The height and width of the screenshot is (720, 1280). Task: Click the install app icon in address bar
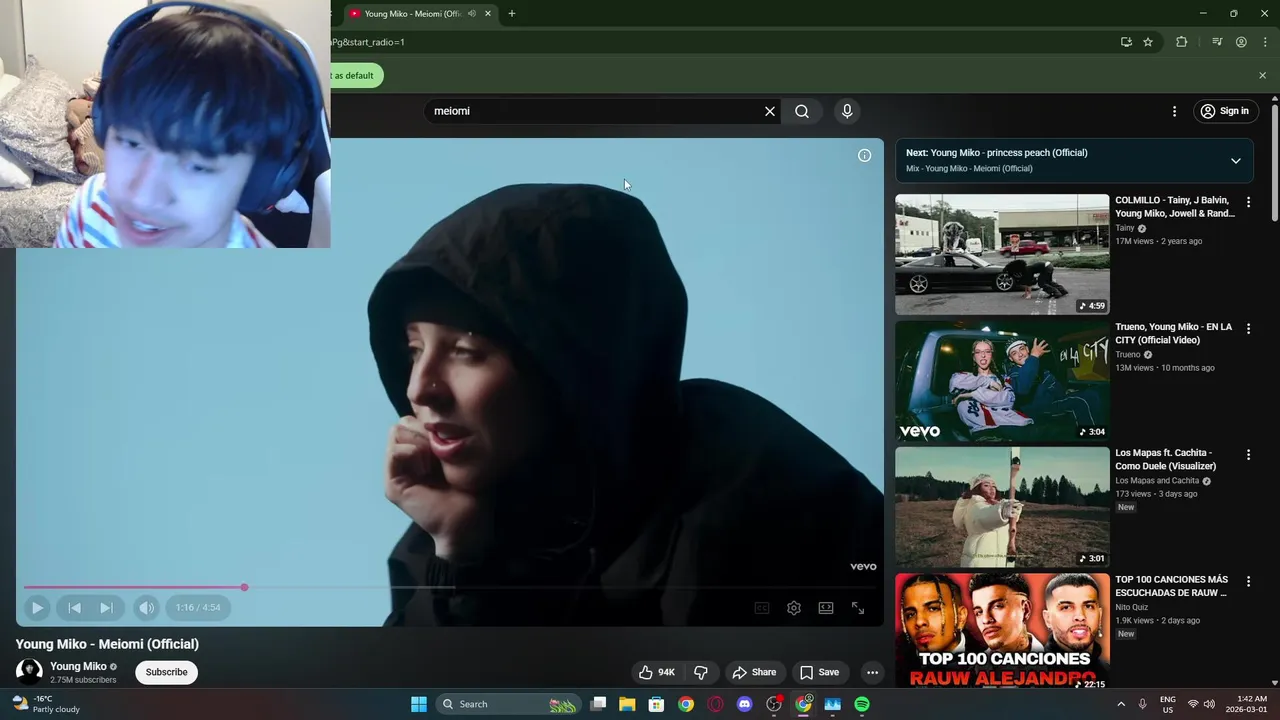pos(1126,42)
